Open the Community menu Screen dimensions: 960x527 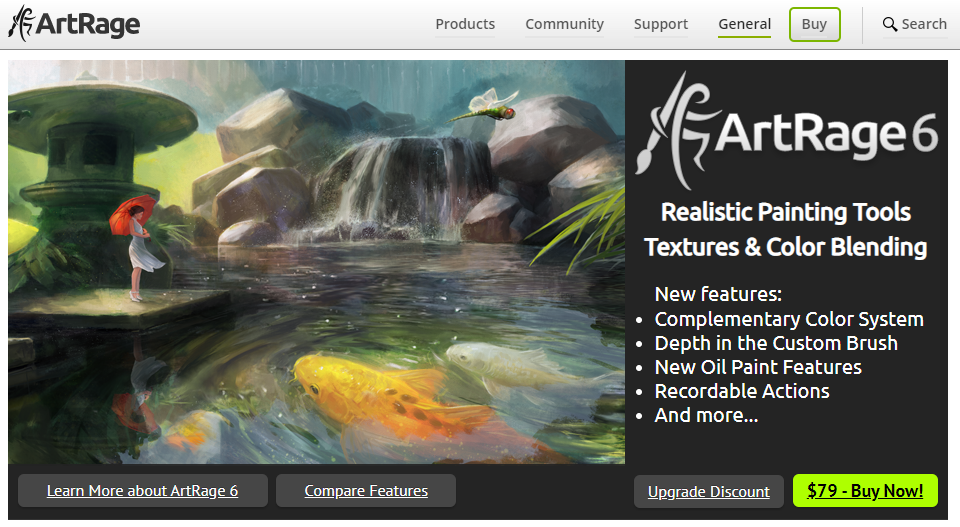coord(564,24)
